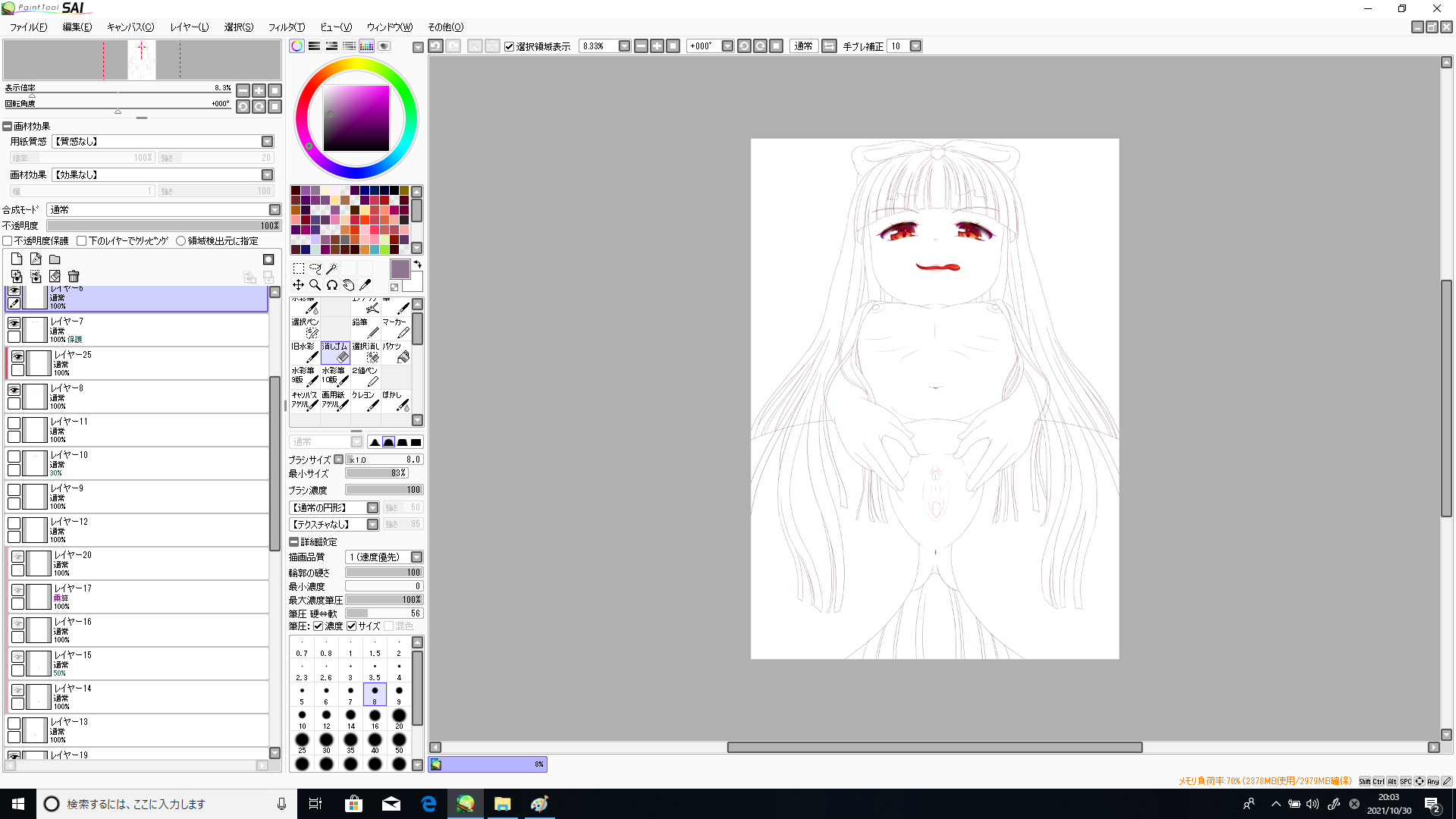Clear the layer with eraser icon
This screenshot has width=1456, height=819.
55,277
